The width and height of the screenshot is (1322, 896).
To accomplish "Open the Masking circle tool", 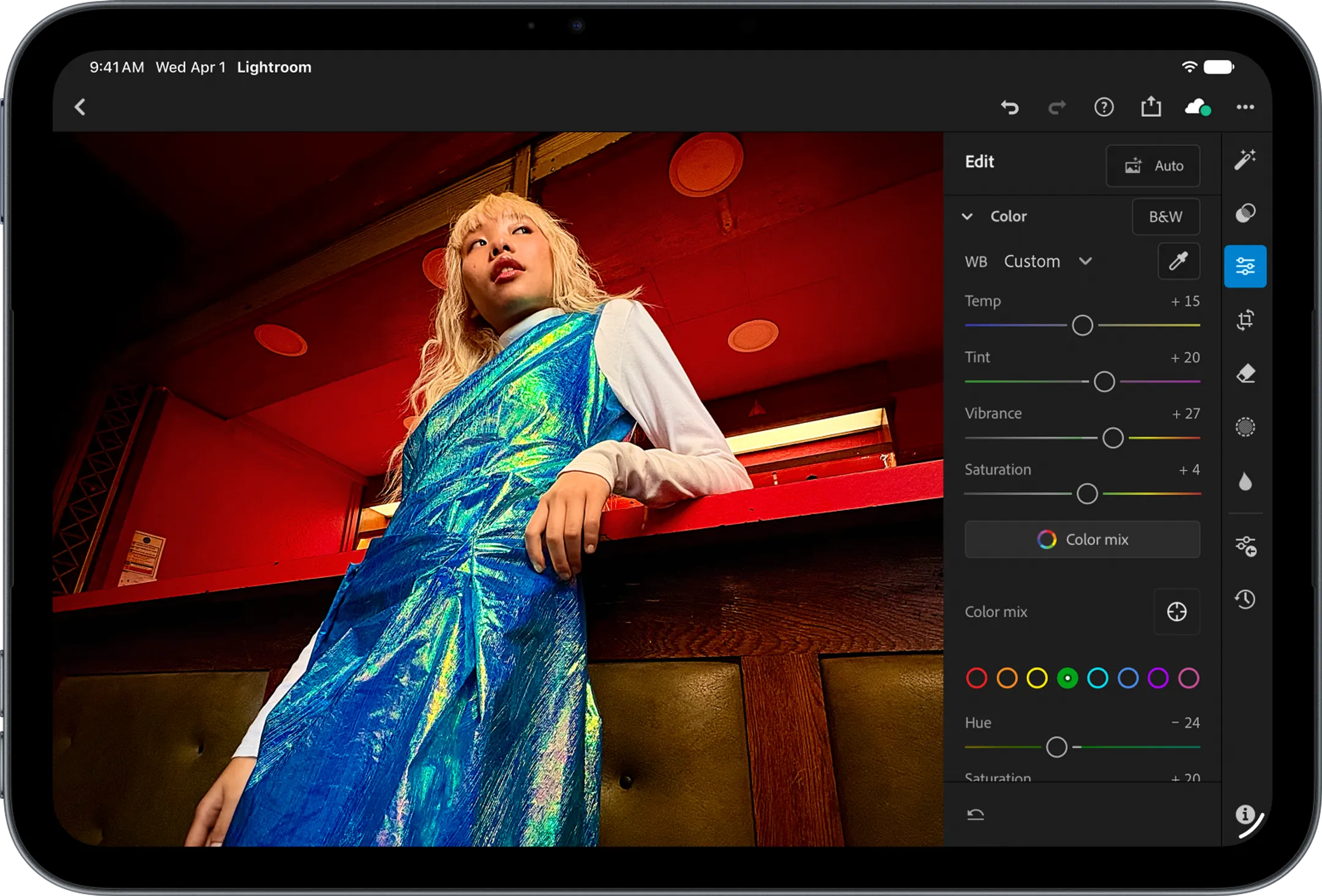I will pos(1245,427).
